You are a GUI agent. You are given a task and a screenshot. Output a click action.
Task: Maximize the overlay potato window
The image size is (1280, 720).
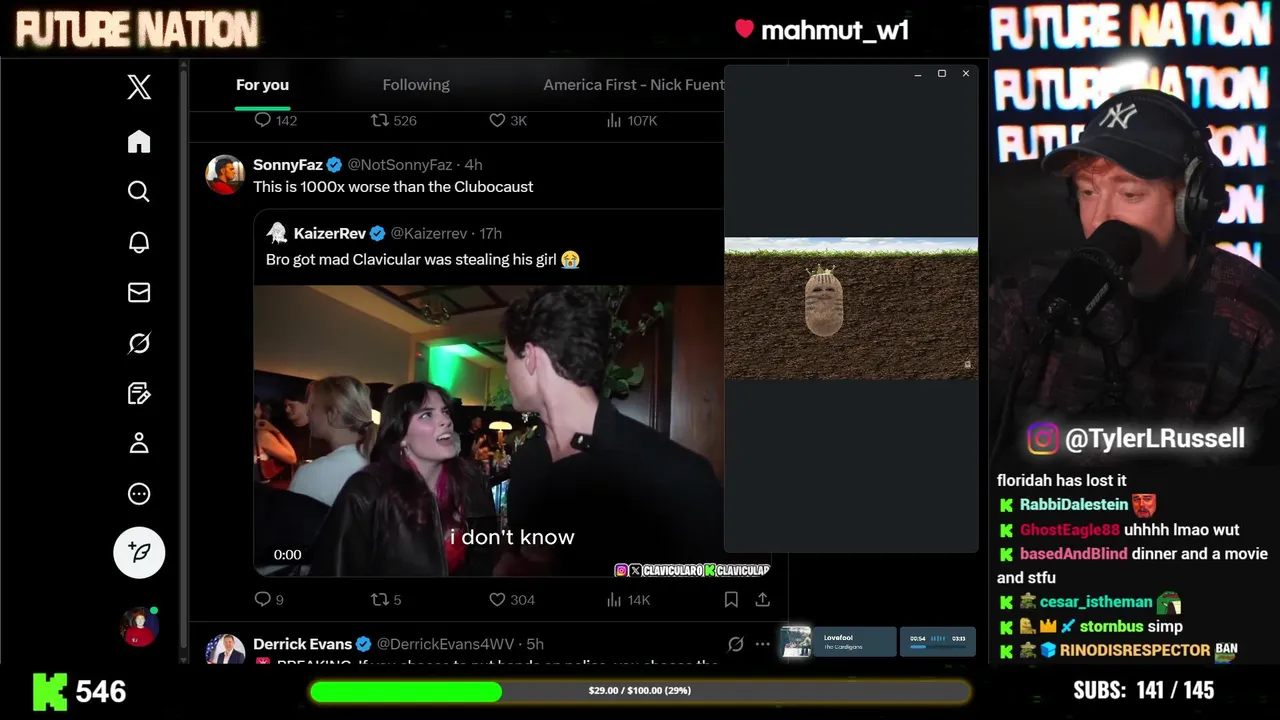click(x=942, y=74)
